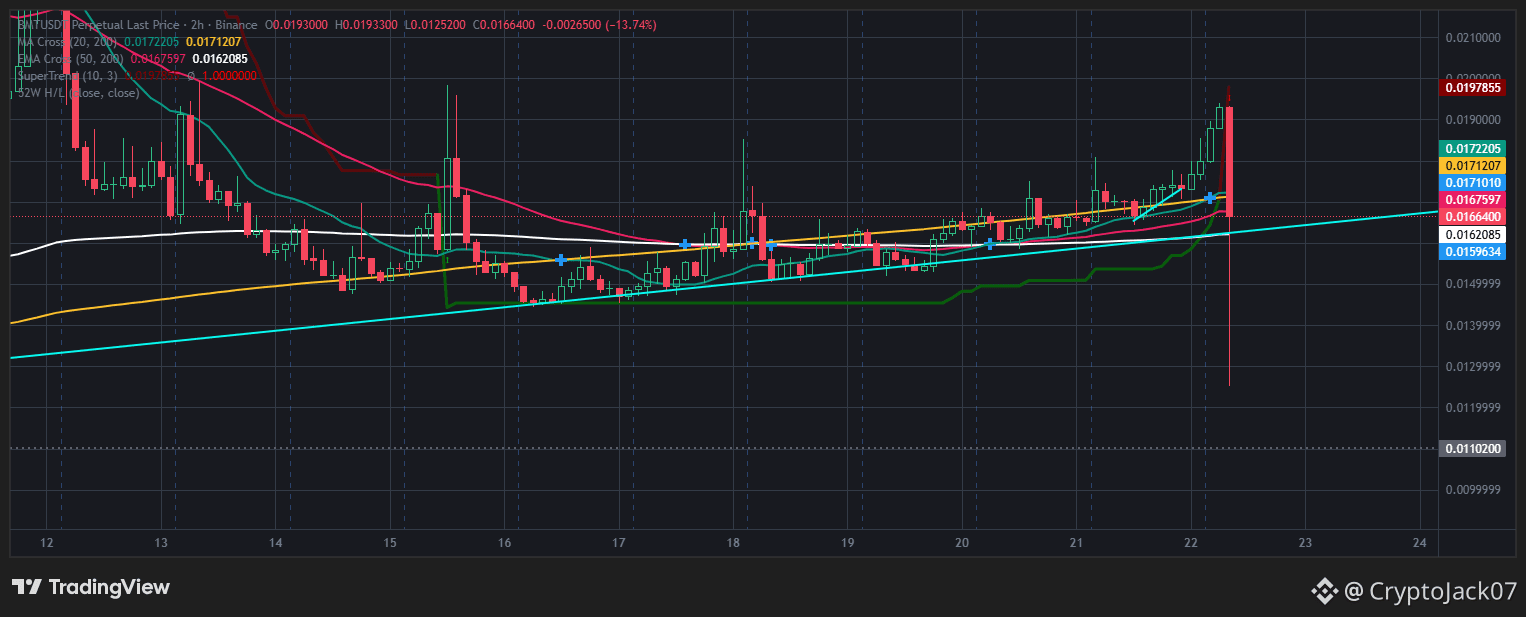1526x617 pixels.
Task: Click date 23 on the time axis
Action: (x=1305, y=543)
